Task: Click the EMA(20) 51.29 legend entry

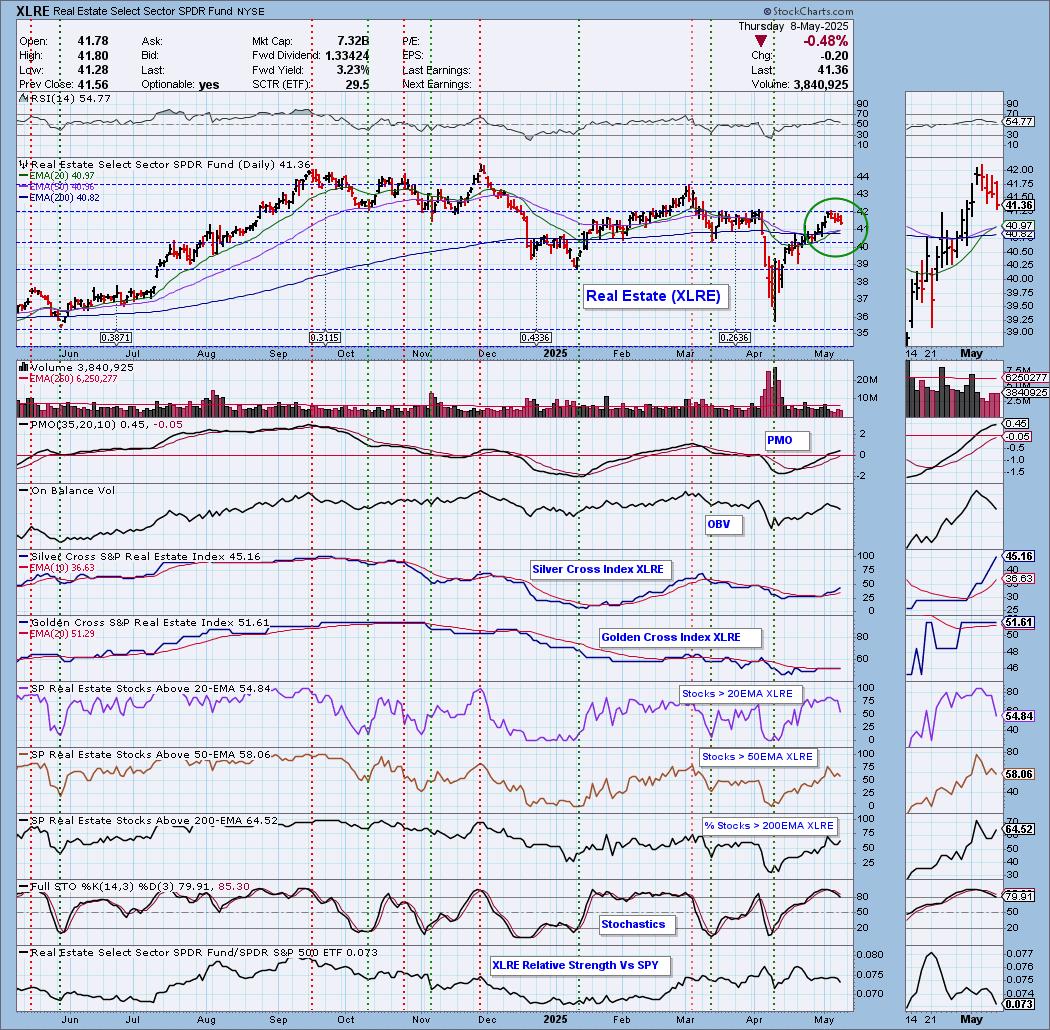Action: (x=57, y=634)
